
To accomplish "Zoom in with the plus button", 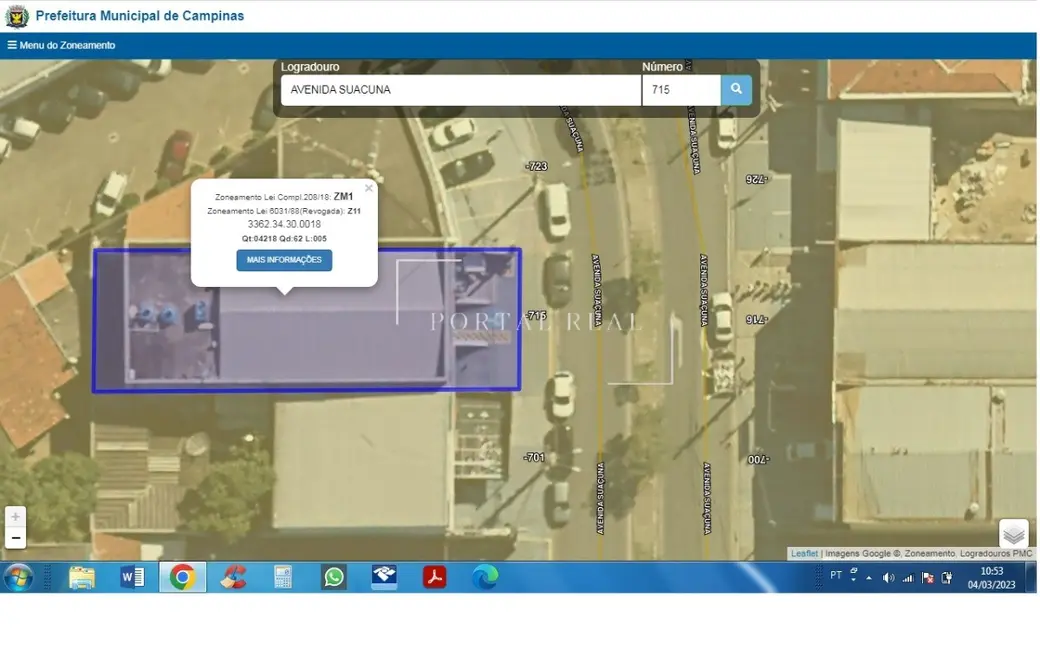I will point(15,517).
